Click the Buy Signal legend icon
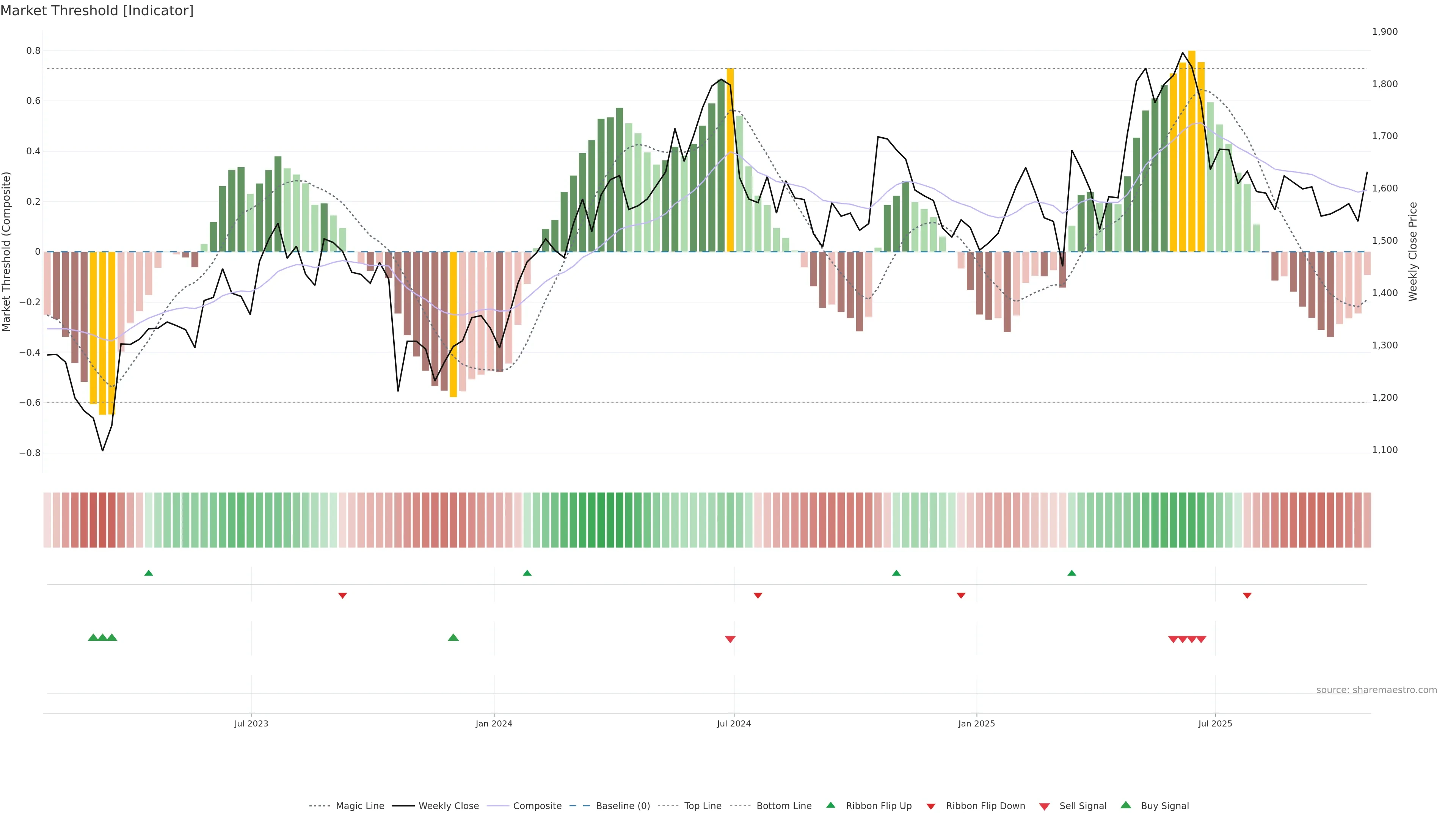 pyautogui.click(x=1125, y=805)
